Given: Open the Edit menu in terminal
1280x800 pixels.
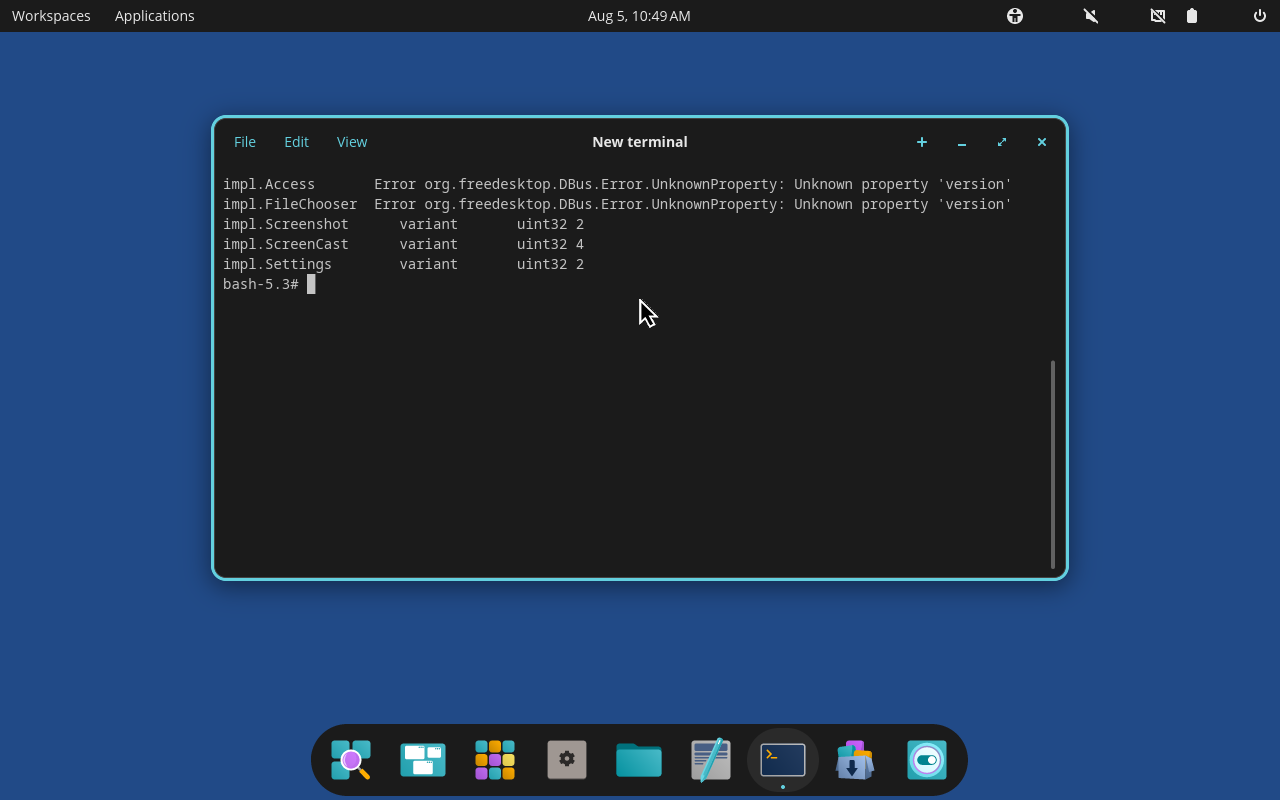Looking at the screenshot, I should [296, 142].
